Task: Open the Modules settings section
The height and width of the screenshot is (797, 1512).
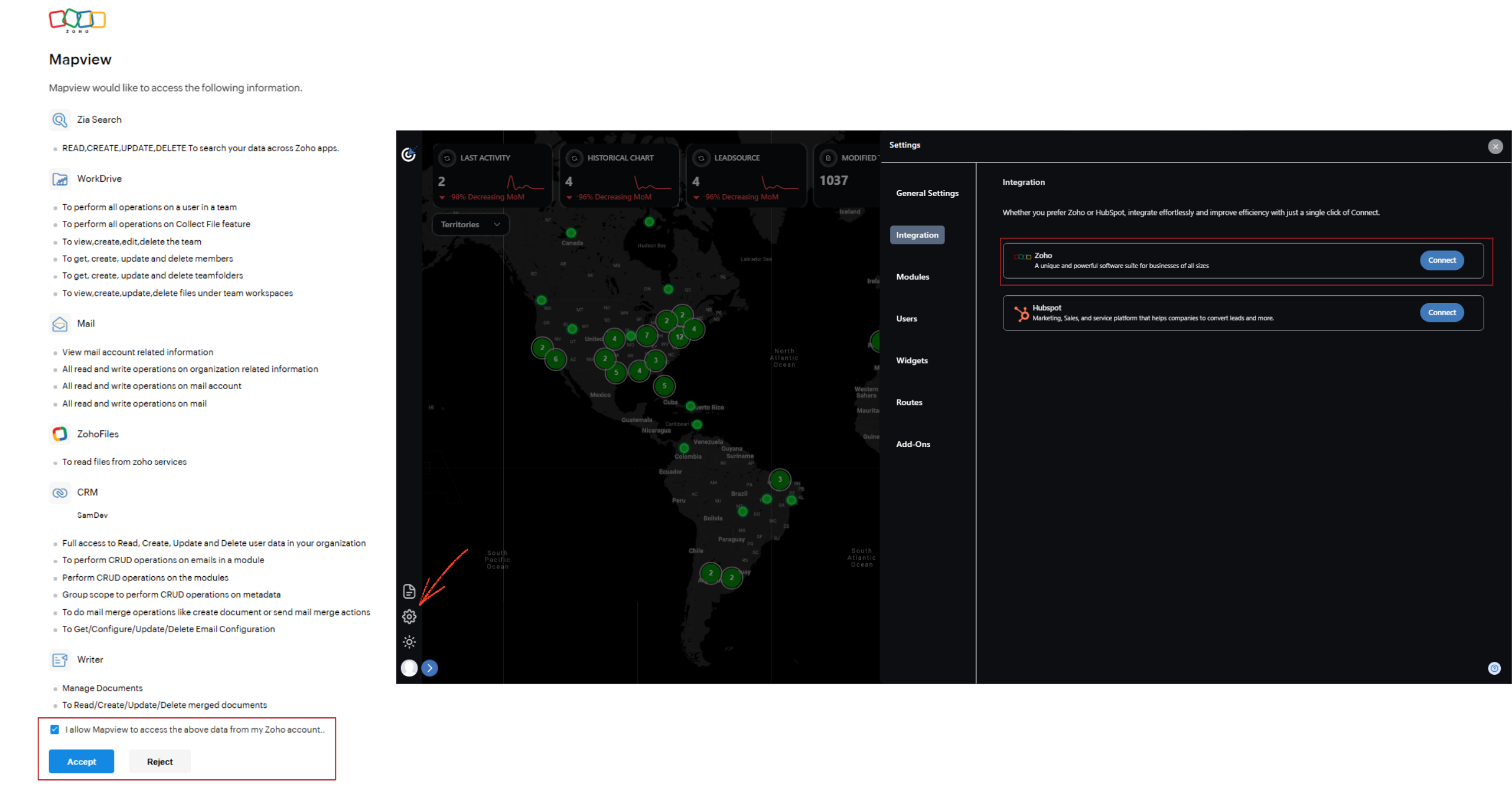Action: [913, 277]
